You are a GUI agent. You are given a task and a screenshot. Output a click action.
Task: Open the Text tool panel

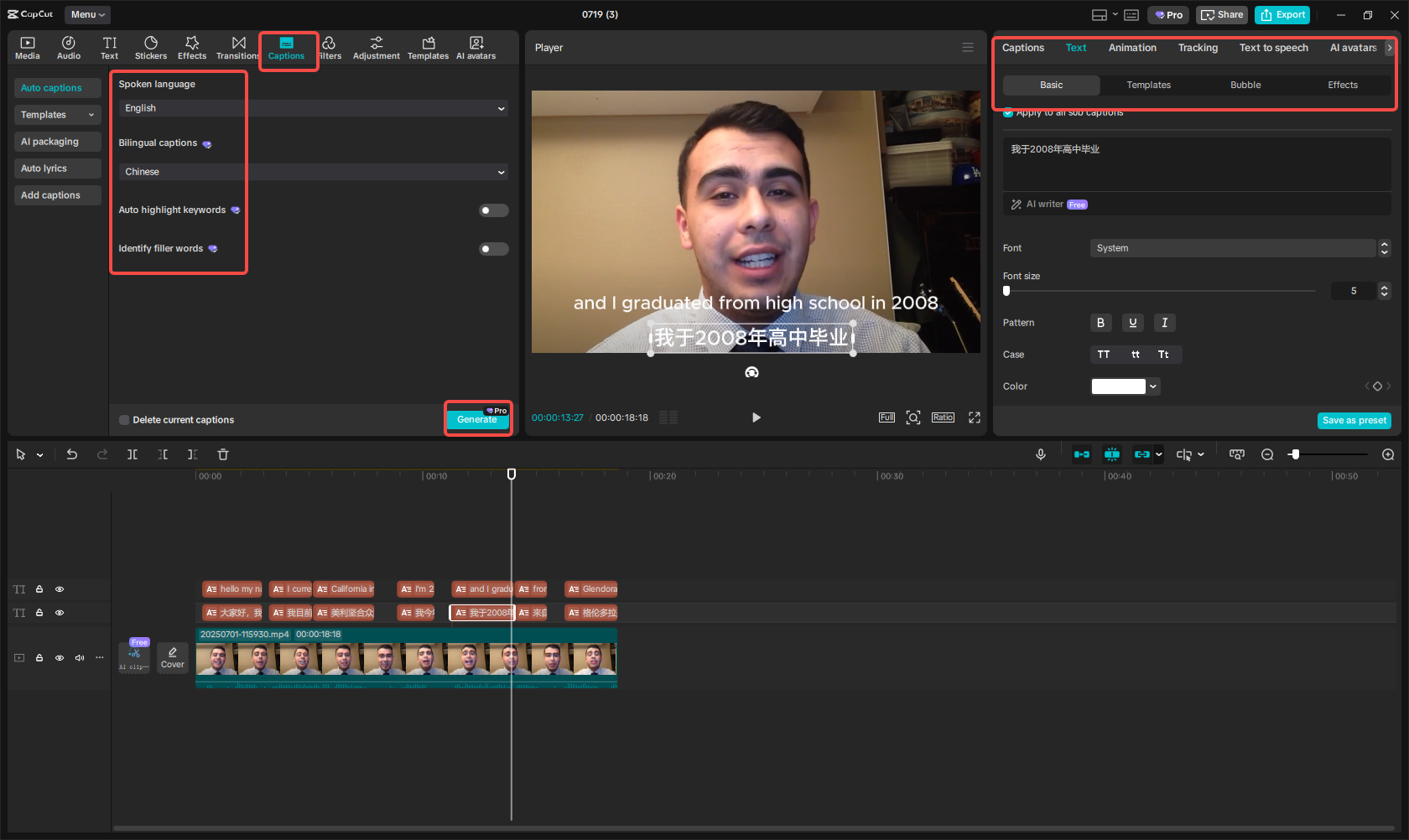tap(110, 48)
